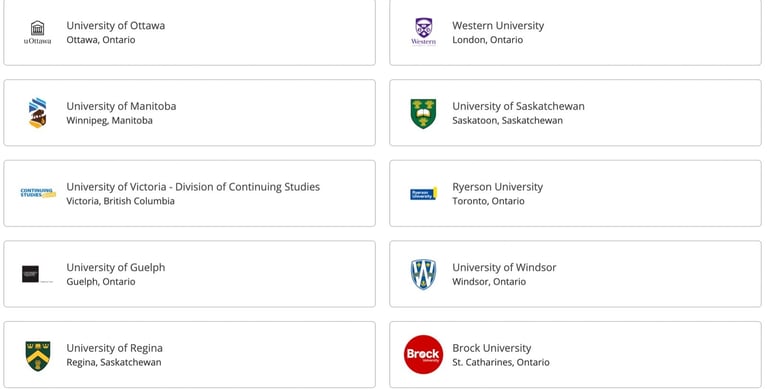This screenshot has height=389, width=768.
Task: Open the Western University title
Action: pyautogui.click(x=498, y=25)
